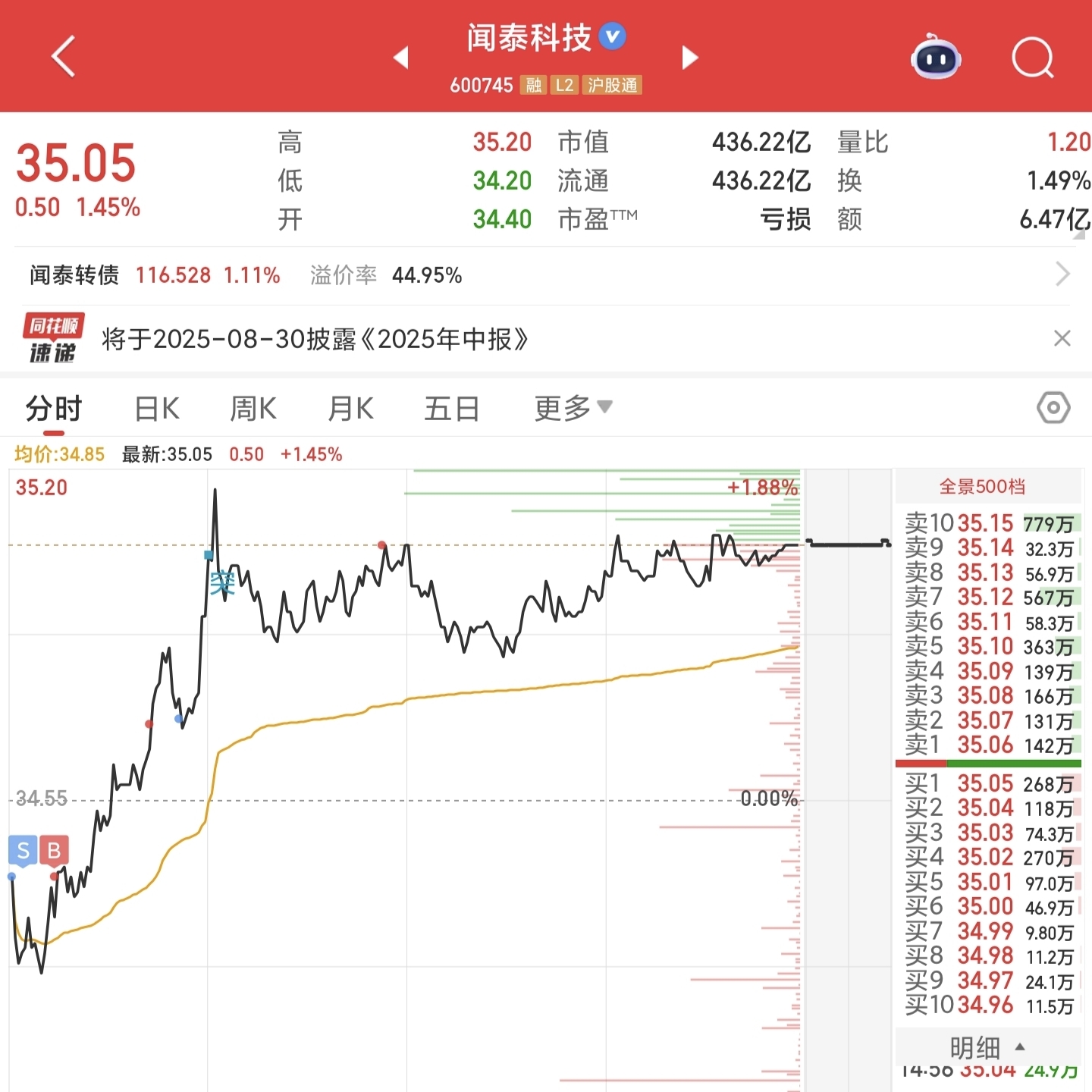Open the 同花顺速递 news item
Screen dimensions: 1092x1092
point(315,339)
